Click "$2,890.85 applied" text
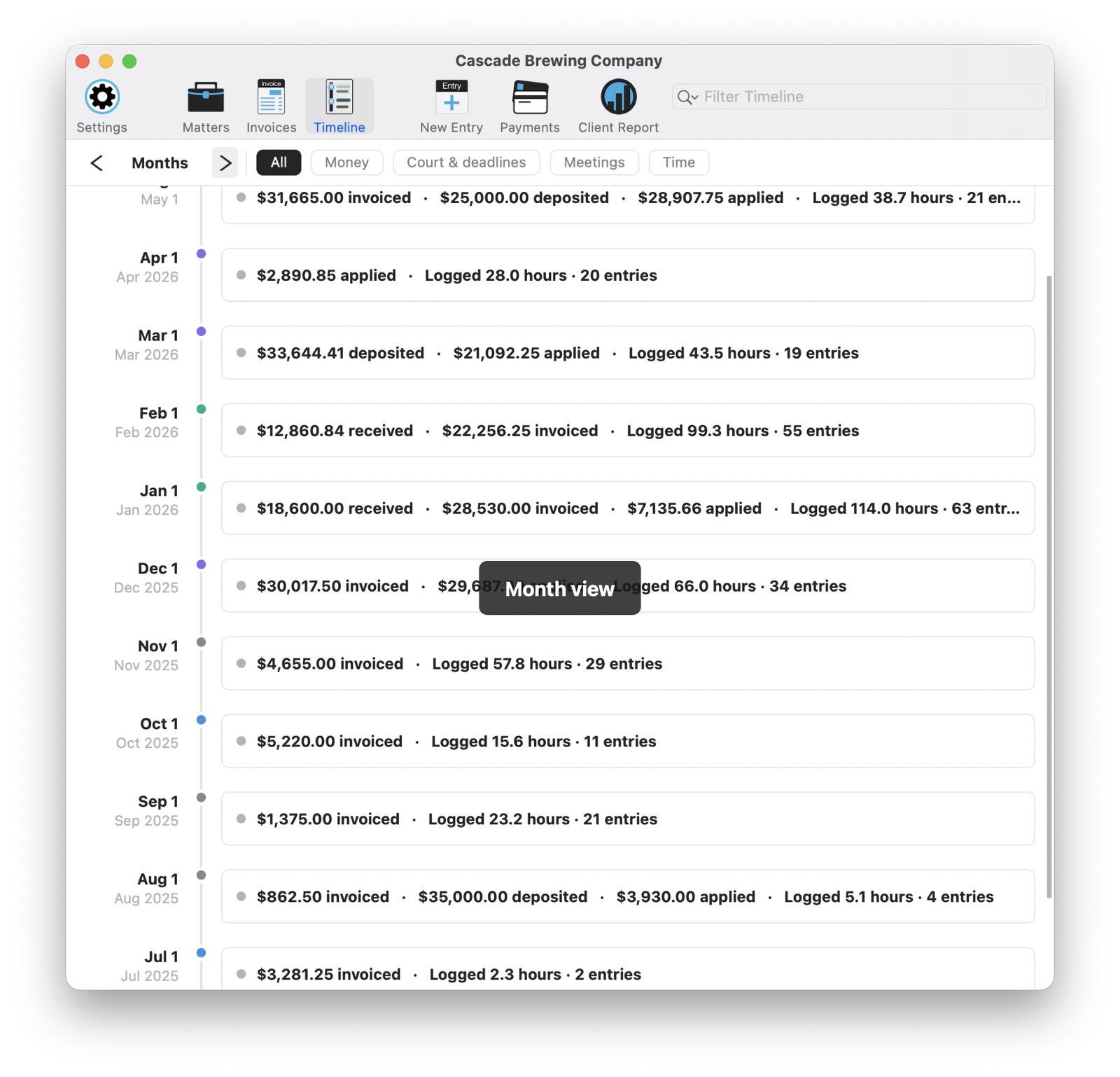 (x=326, y=276)
